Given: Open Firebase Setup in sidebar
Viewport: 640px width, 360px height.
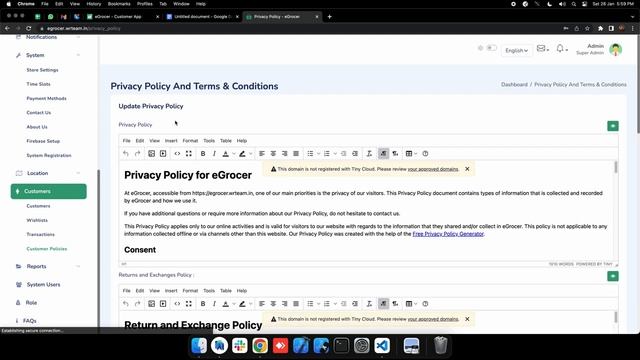Looking at the screenshot, I should coord(43,141).
